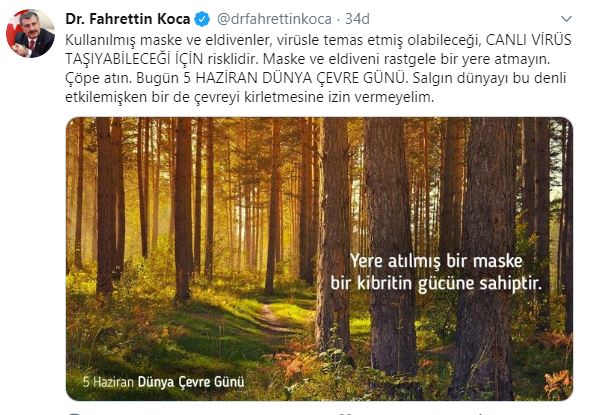Click 'CANLI VİRÜS' in the tweet text
Image resolution: width=589 pixels, height=415 pixels.
coord(529,40)
